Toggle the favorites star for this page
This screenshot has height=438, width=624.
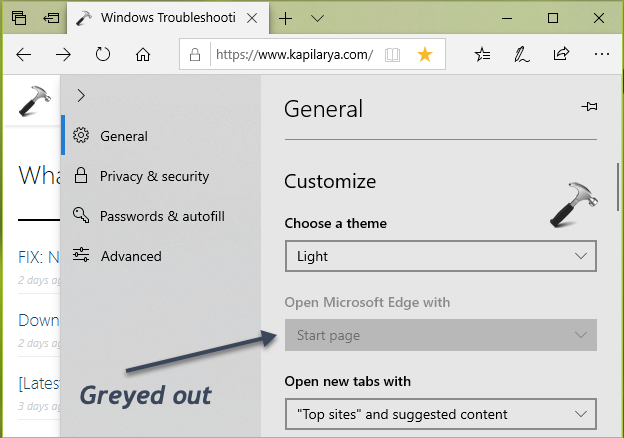coord(425,55)
